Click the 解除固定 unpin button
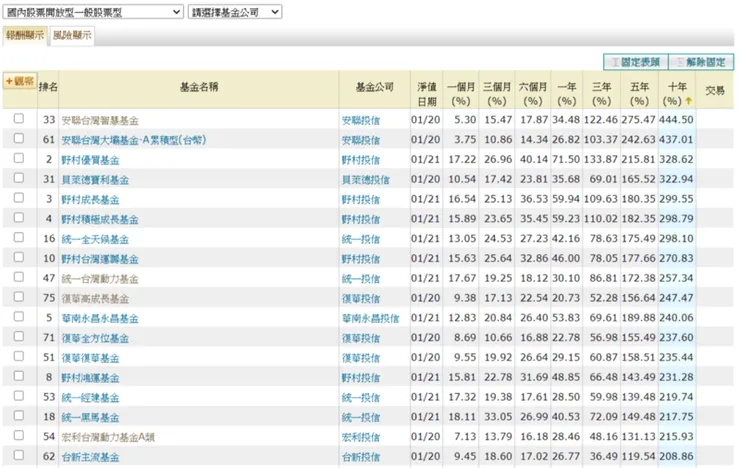 pyautogui.click(x=701, y=62)
